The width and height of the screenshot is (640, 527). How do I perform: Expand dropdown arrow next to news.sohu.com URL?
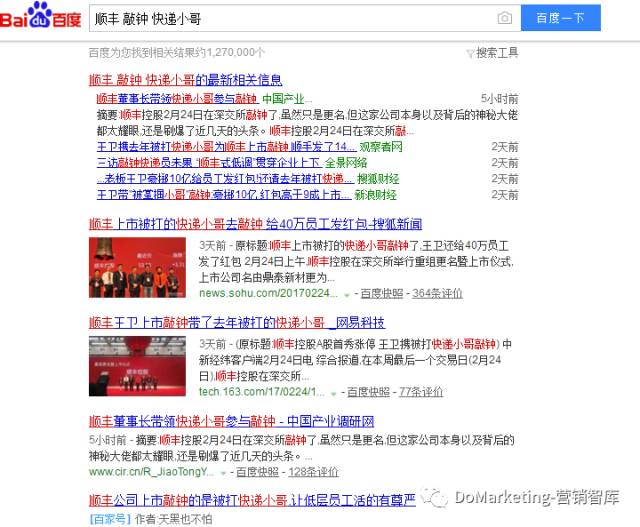[347, 294]
